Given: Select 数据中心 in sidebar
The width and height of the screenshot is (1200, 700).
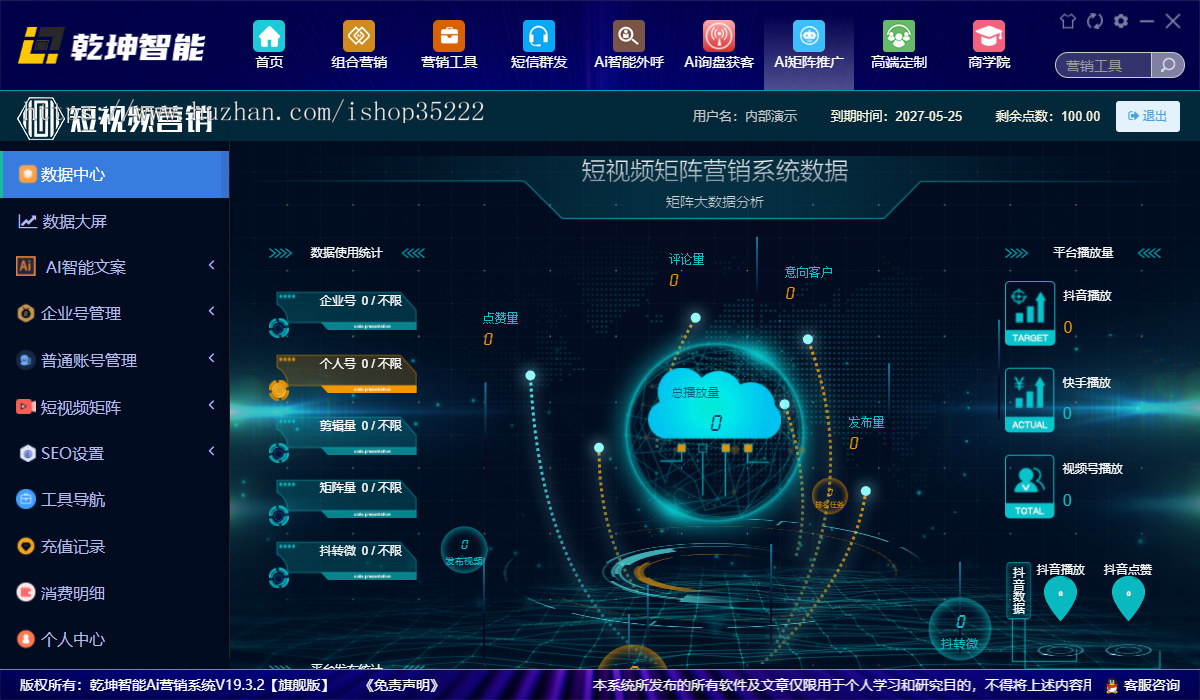Looking at the screenshot, I should (x=114, y=174).
